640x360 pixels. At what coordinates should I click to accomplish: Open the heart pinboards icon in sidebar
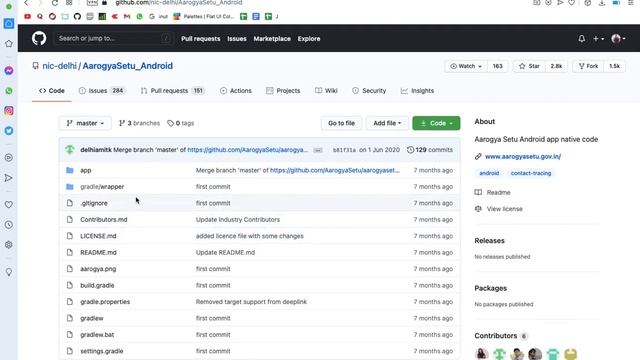(x=9, y=204)
